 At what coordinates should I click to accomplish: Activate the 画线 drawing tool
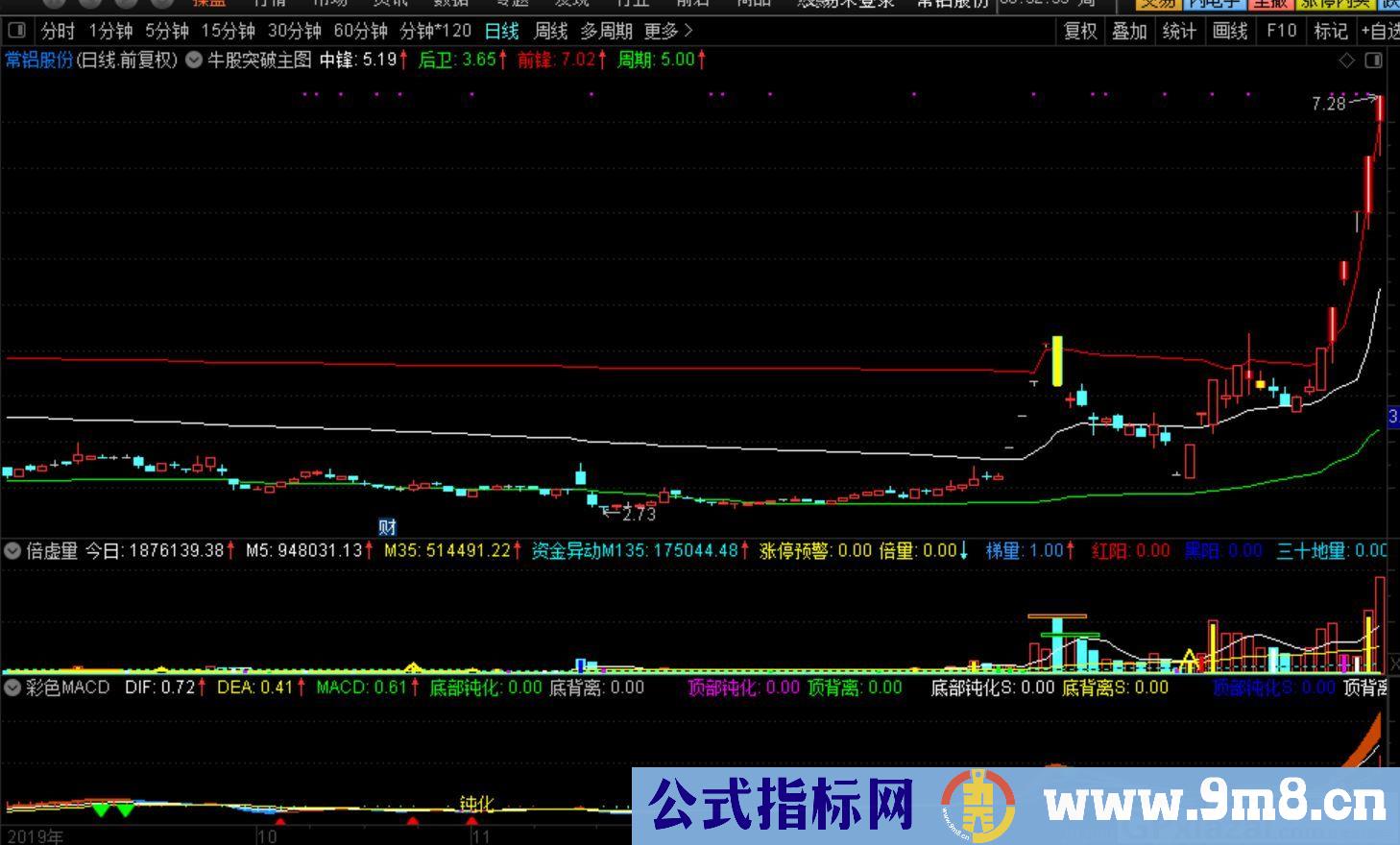point(1230,32)
